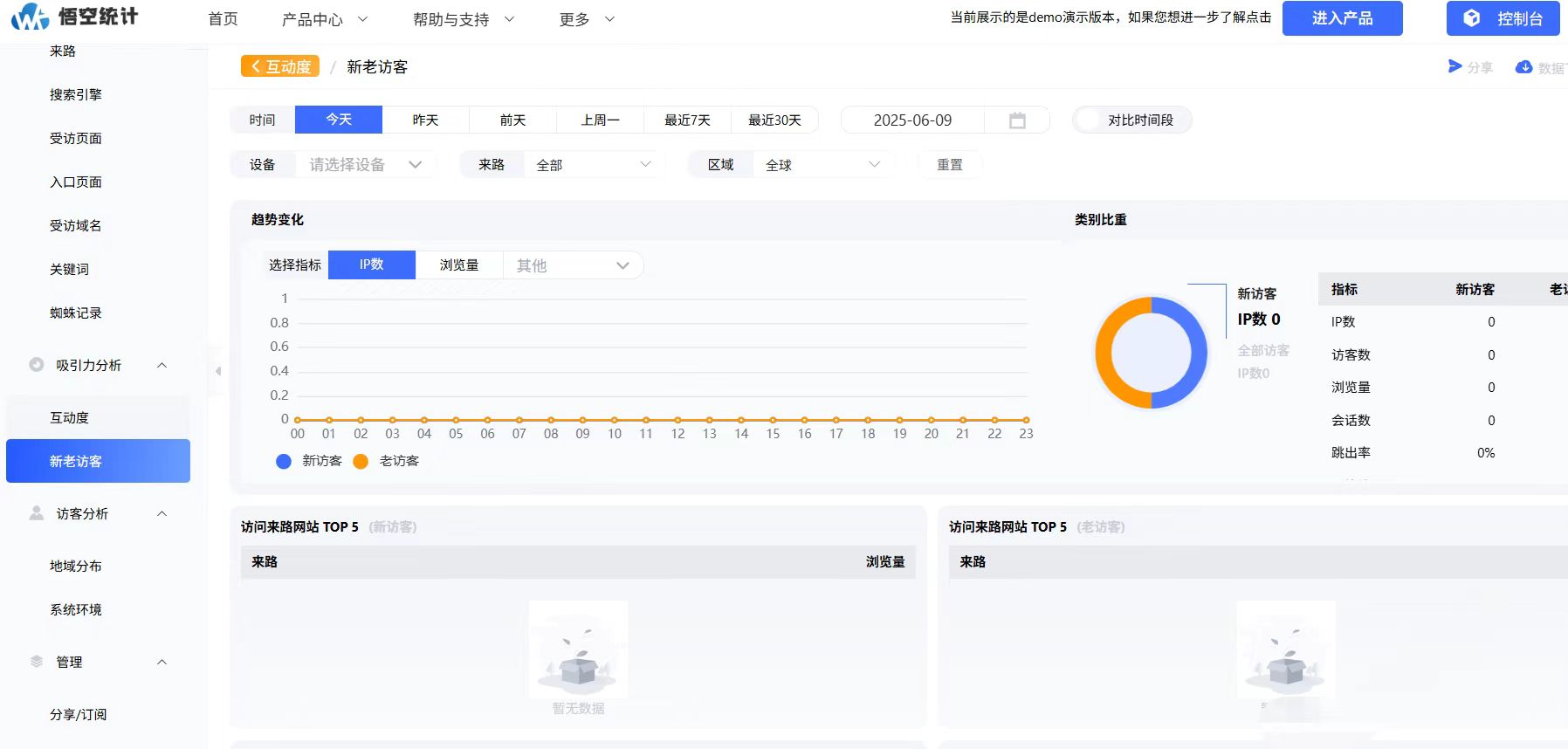
Task: Select the 浏览量 metric tab
Action: tap(459, 265)
